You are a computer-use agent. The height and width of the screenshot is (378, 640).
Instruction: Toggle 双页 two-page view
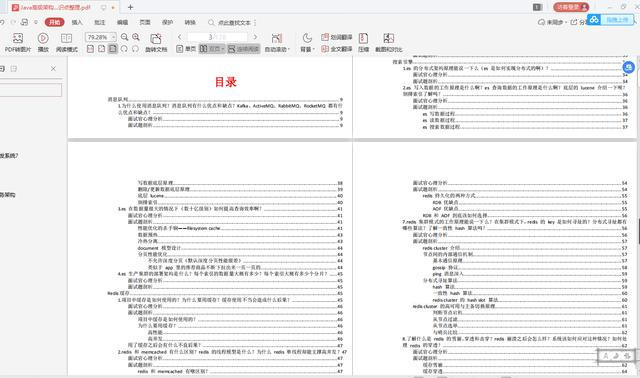(212, 49)
